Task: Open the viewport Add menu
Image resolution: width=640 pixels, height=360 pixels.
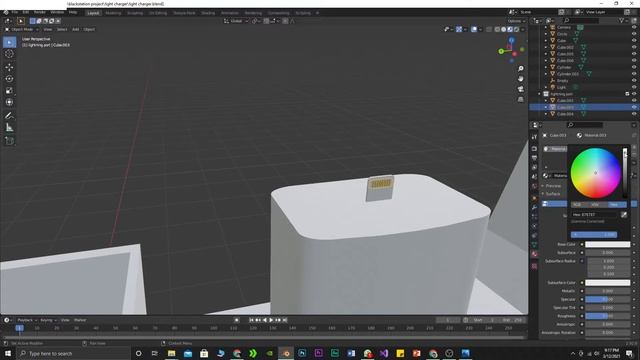Action: tap(76, 29)
